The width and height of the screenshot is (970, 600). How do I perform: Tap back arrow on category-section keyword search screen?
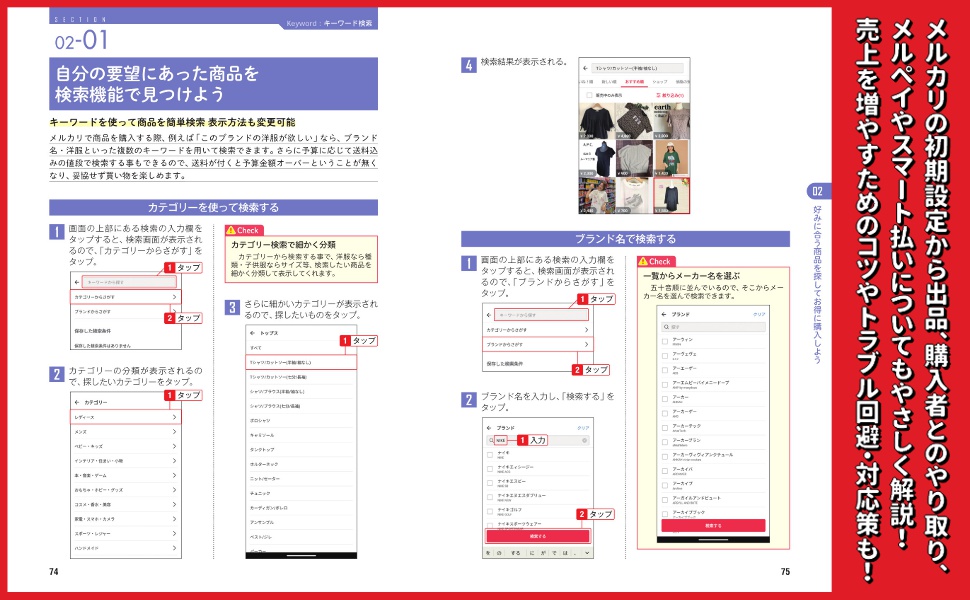(x=77, y=282)
